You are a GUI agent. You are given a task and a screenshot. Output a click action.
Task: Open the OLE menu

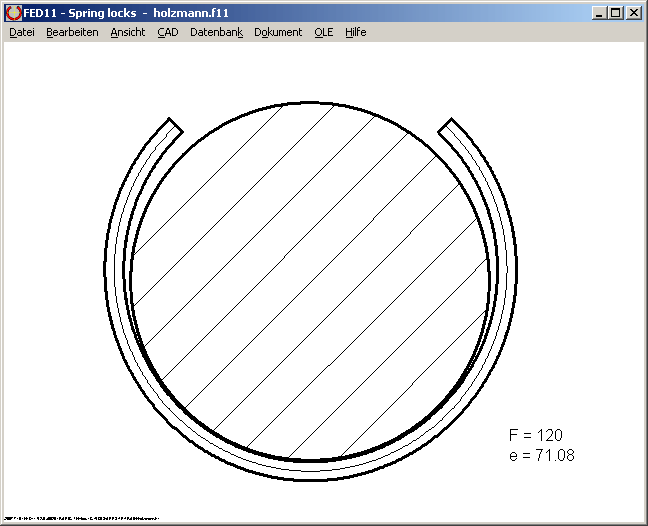tap(323, 32)
